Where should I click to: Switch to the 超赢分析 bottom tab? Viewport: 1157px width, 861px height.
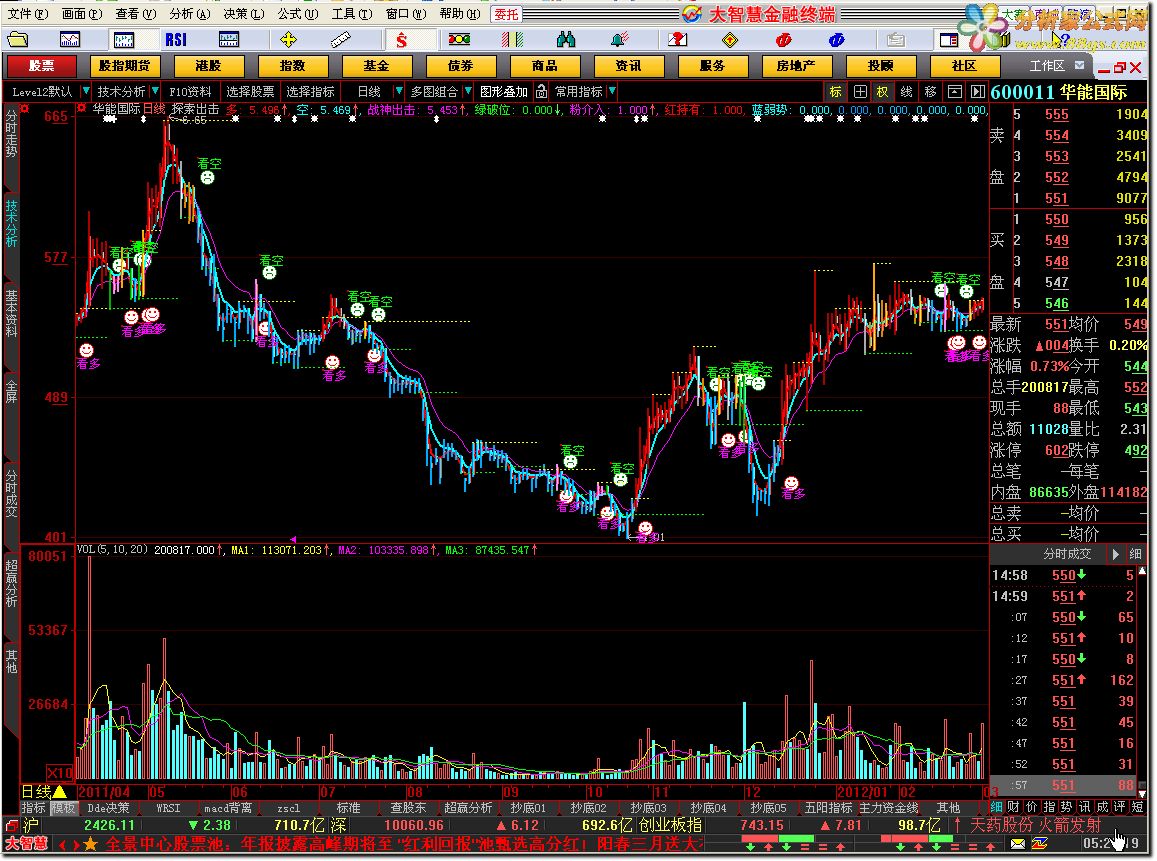pos(468,808)
